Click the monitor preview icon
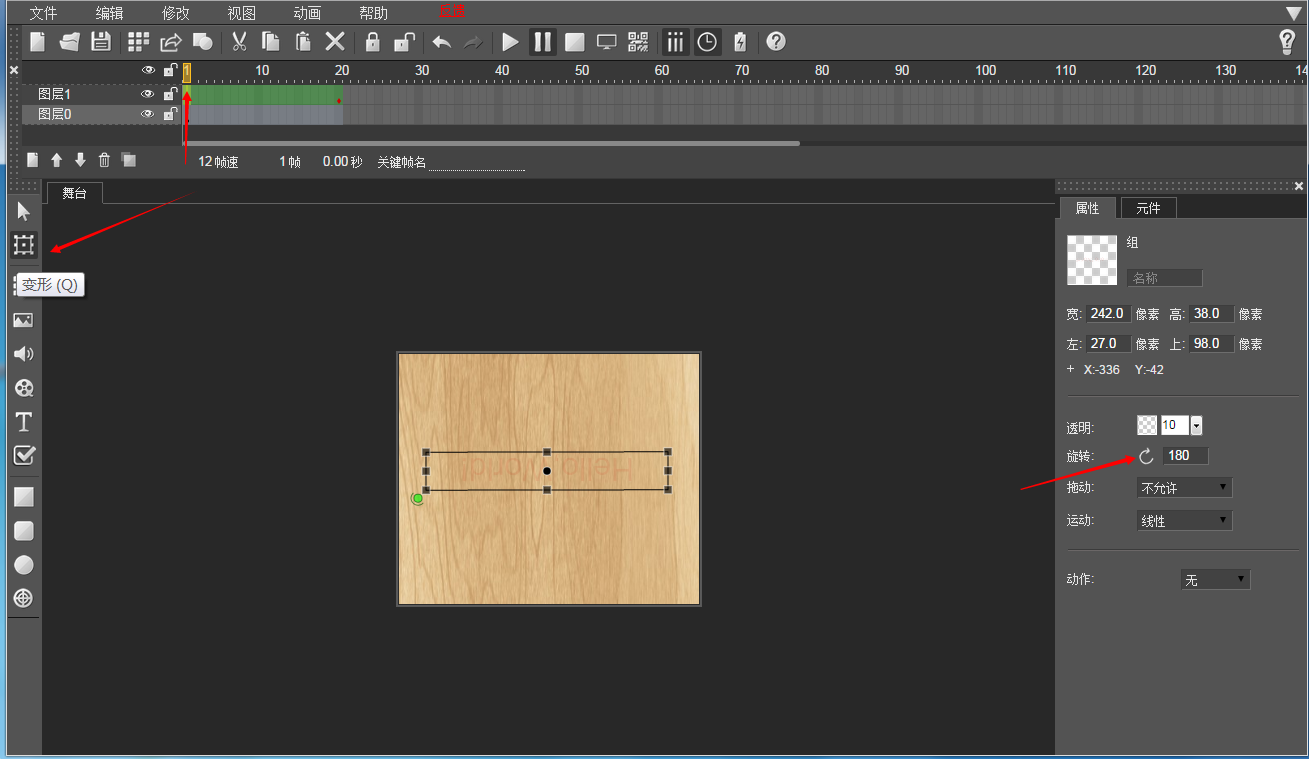The width and height of the screenshot is (1309, 759). pyautogui.click(x=606, y=42)
